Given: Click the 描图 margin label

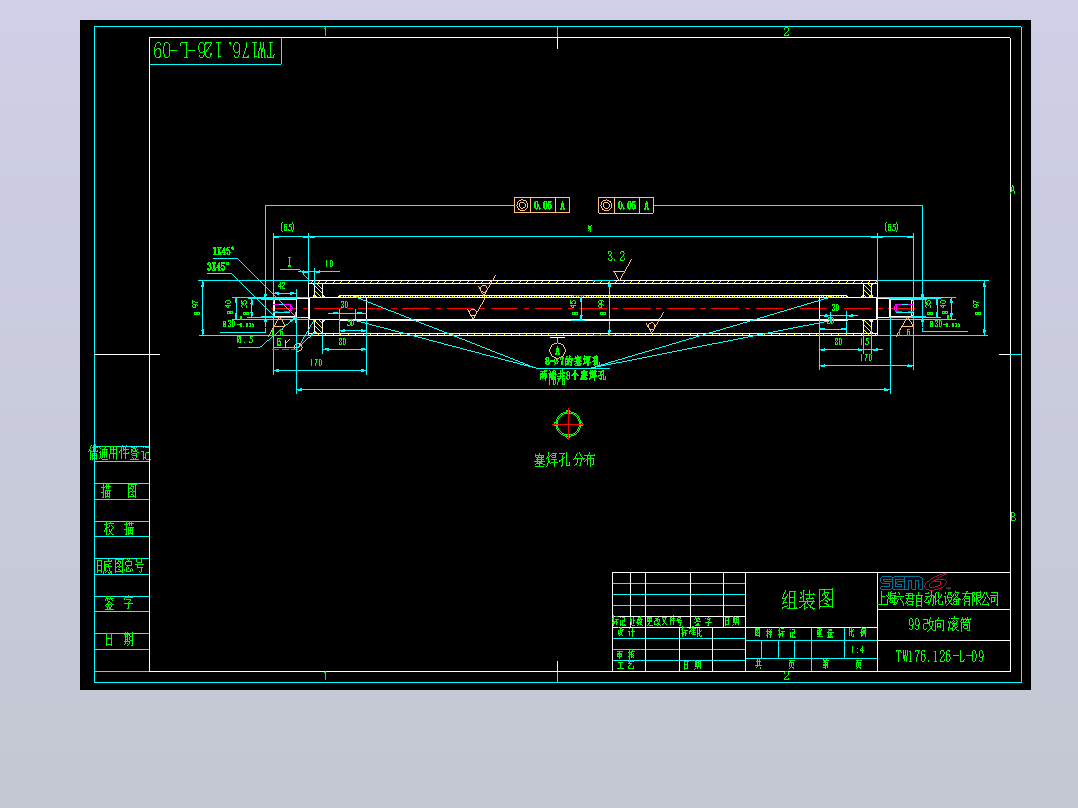Looking at the screenshot, I should tap(120, 491).
